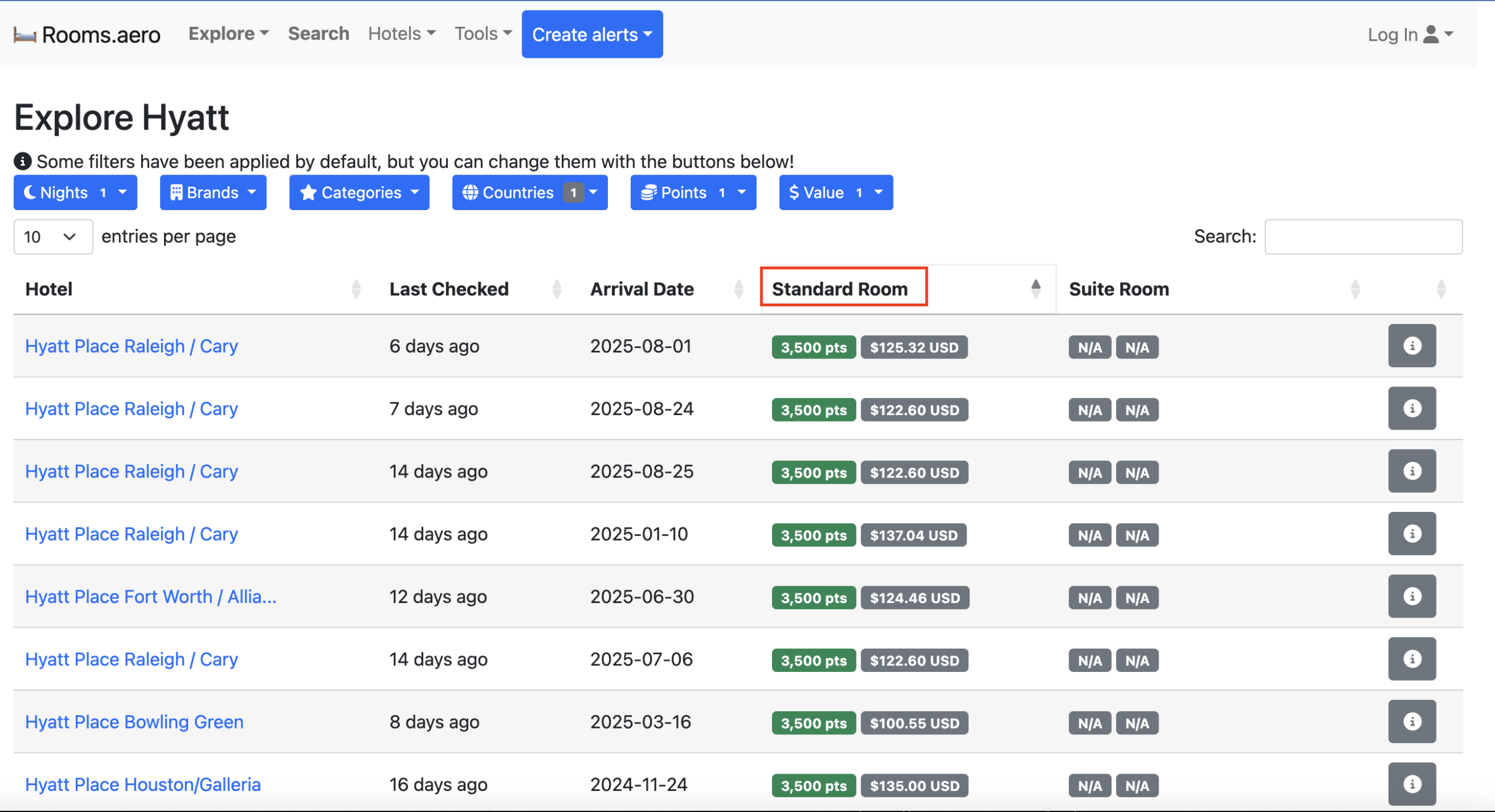The width and height of the screenshot is (1495, 812).
Task: Click the info icon for the 2025-08-01 arrival row
Action: (1411, 346)
